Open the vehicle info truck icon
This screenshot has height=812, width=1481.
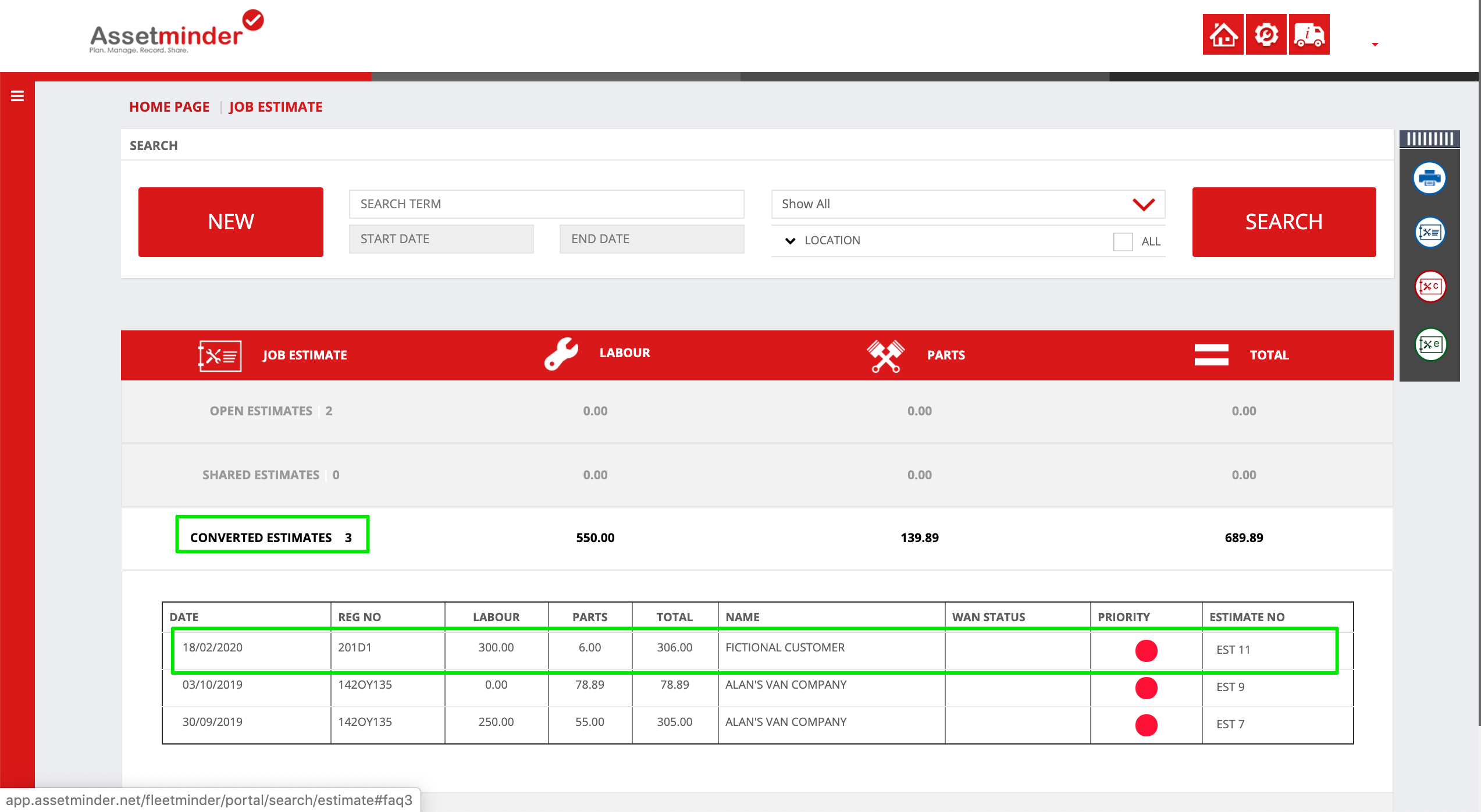click(x=1309, y=34)
